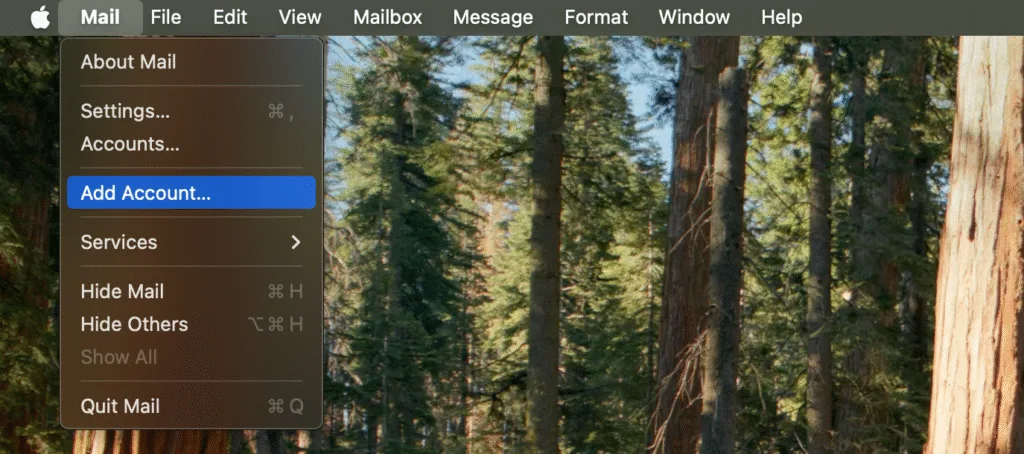Click the highlighted Add Account… item

point(146,193)
